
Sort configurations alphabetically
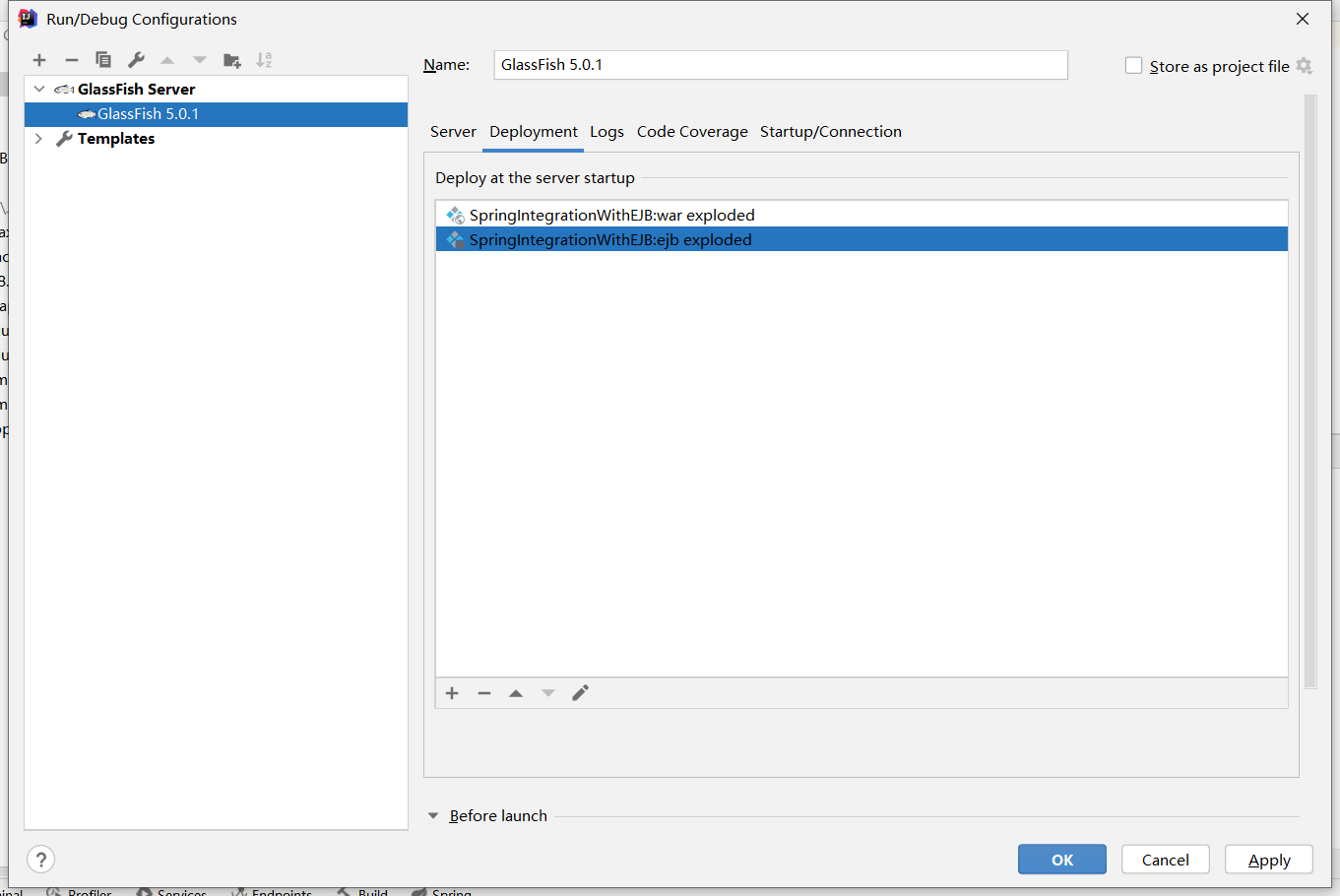(264, 60)
